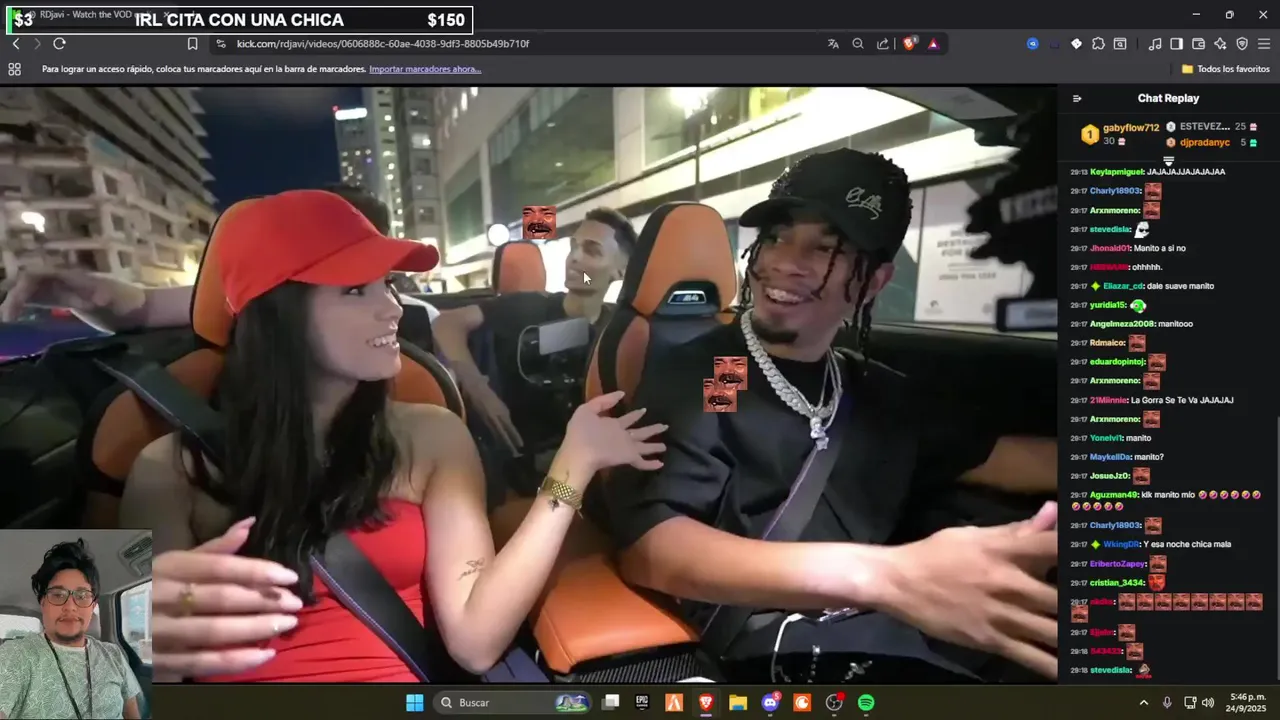Open the blue circular extension icon

[1033, 44]
